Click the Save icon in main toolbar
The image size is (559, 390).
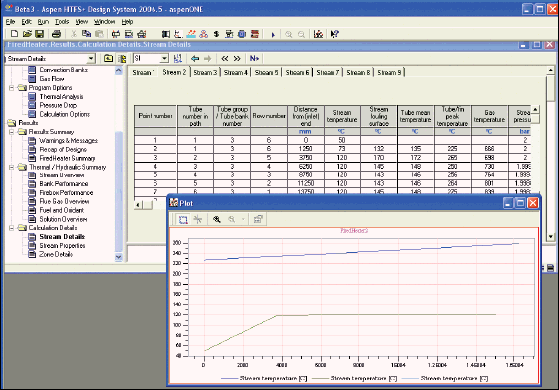(39, 34)
